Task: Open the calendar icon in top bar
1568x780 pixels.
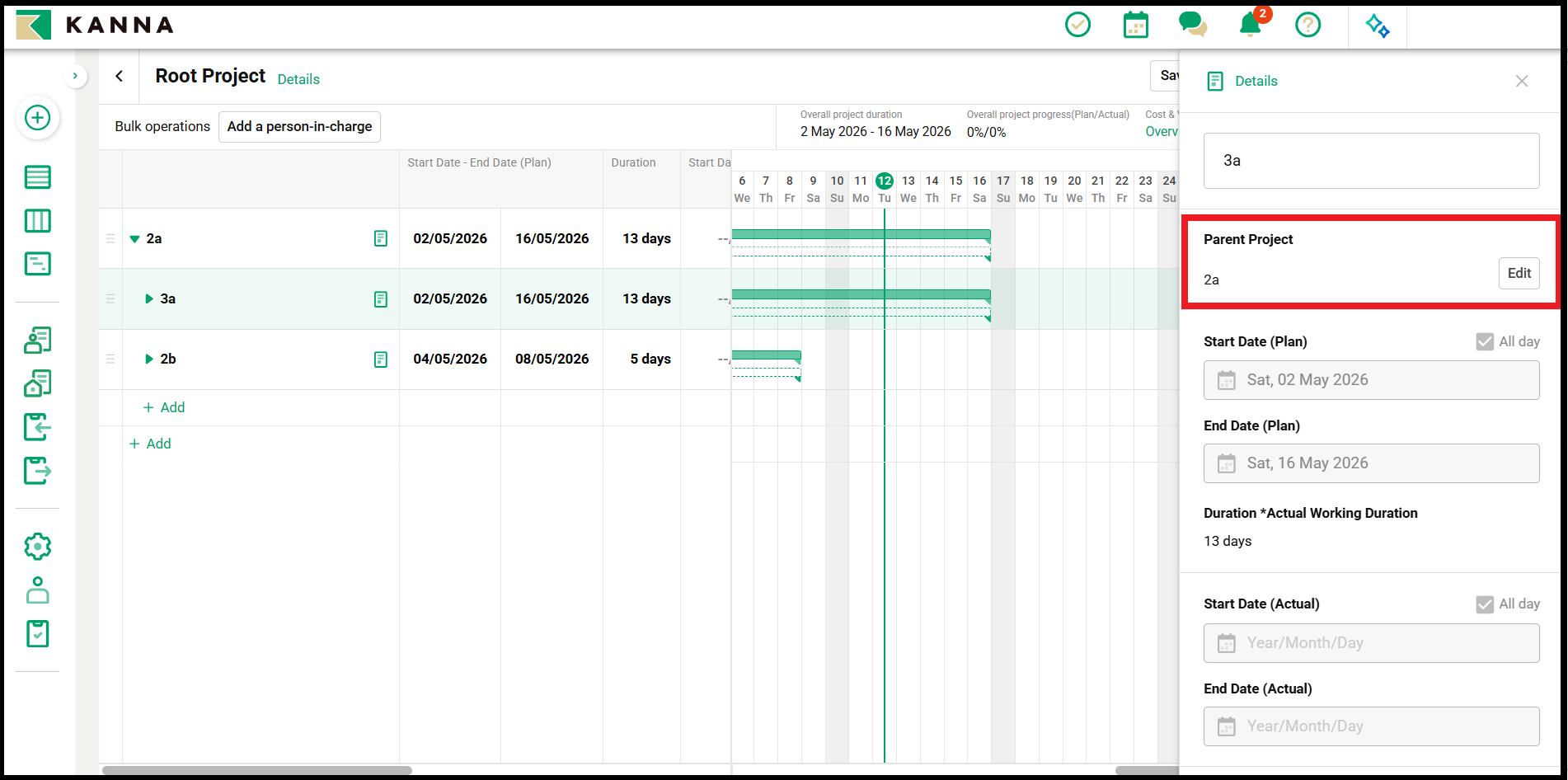Action: click(1136, 25)
